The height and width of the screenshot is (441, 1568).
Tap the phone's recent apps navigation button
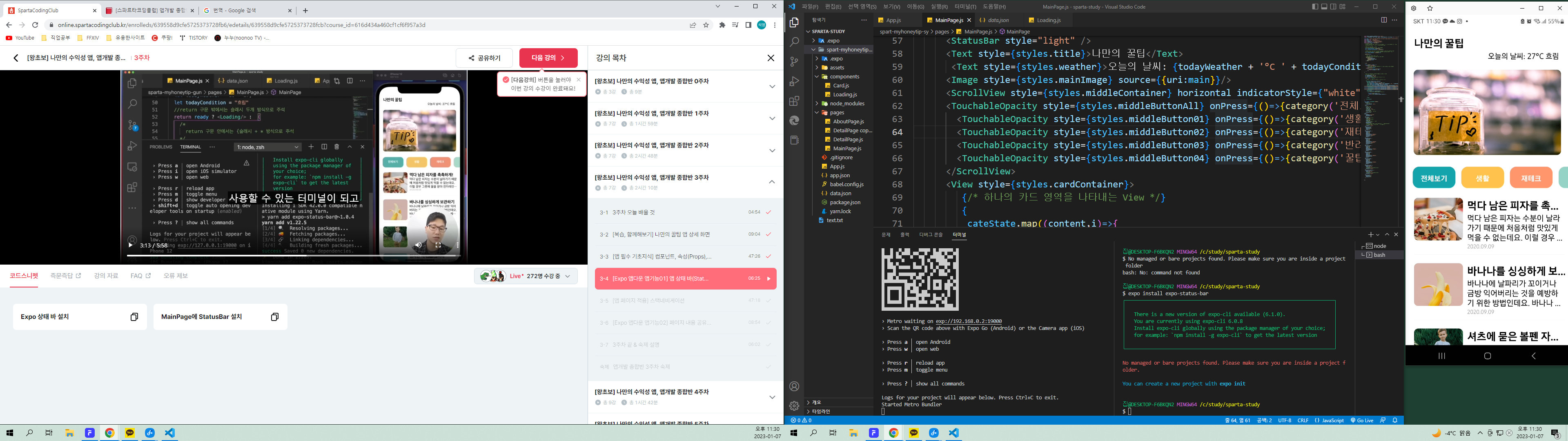click(1441, 356)
